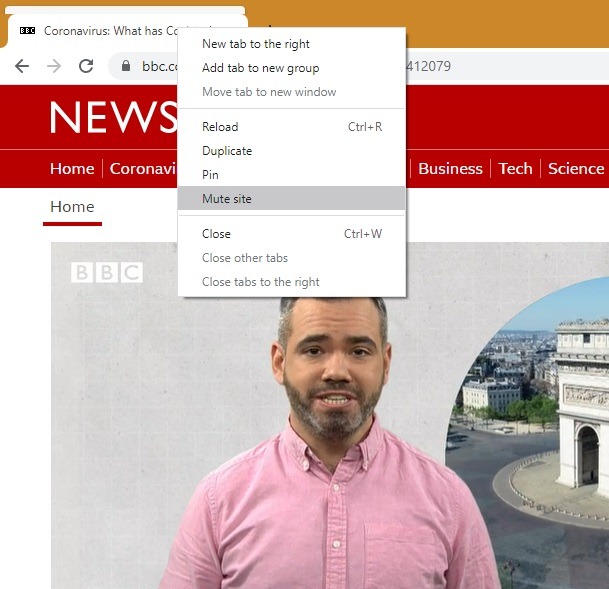This screenshot has height=589, width=609.
Task: Choose Close in the tab context menu
Action: coord(216,234)
